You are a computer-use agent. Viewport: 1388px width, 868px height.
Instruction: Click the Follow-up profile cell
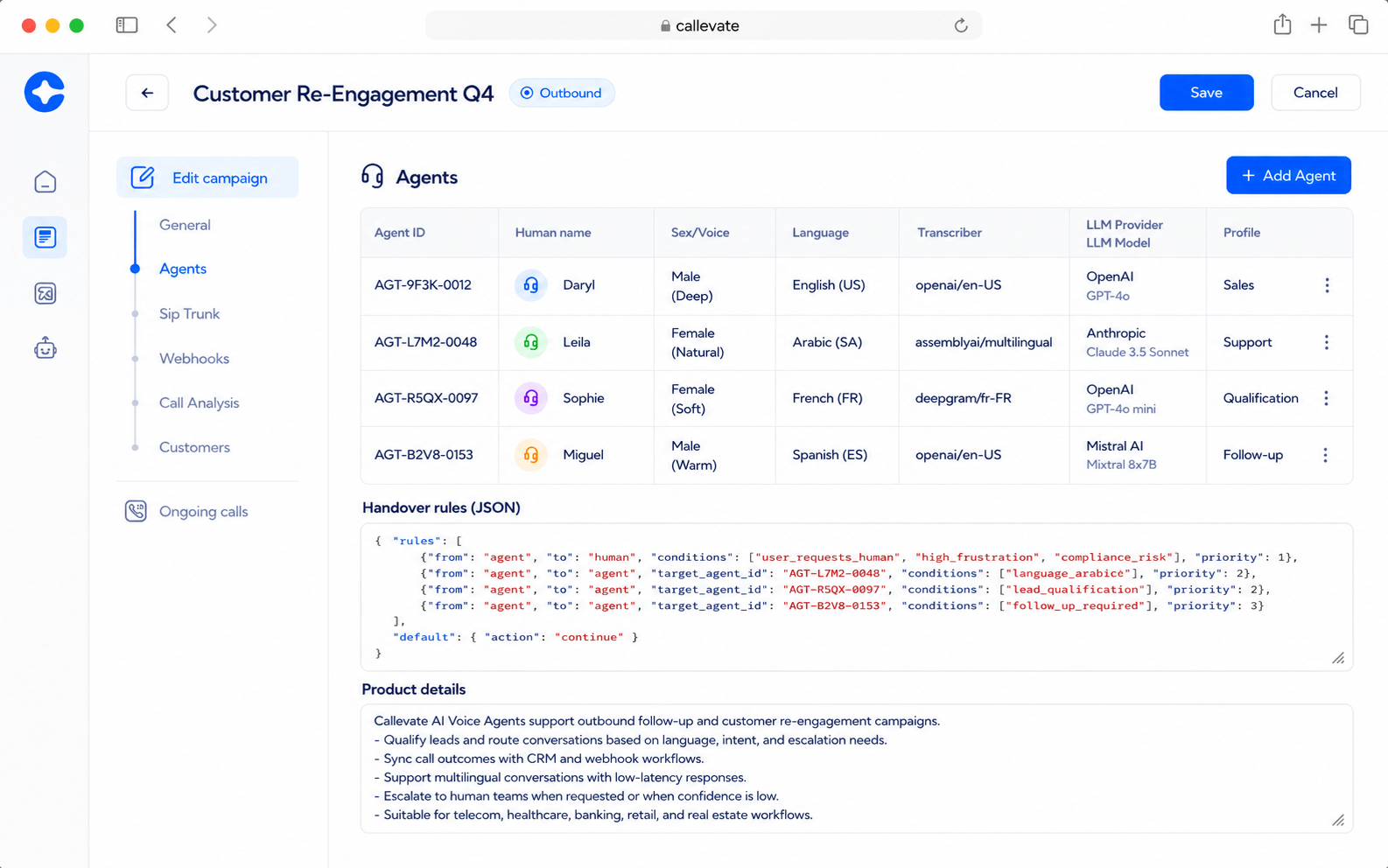(1253, 455)
